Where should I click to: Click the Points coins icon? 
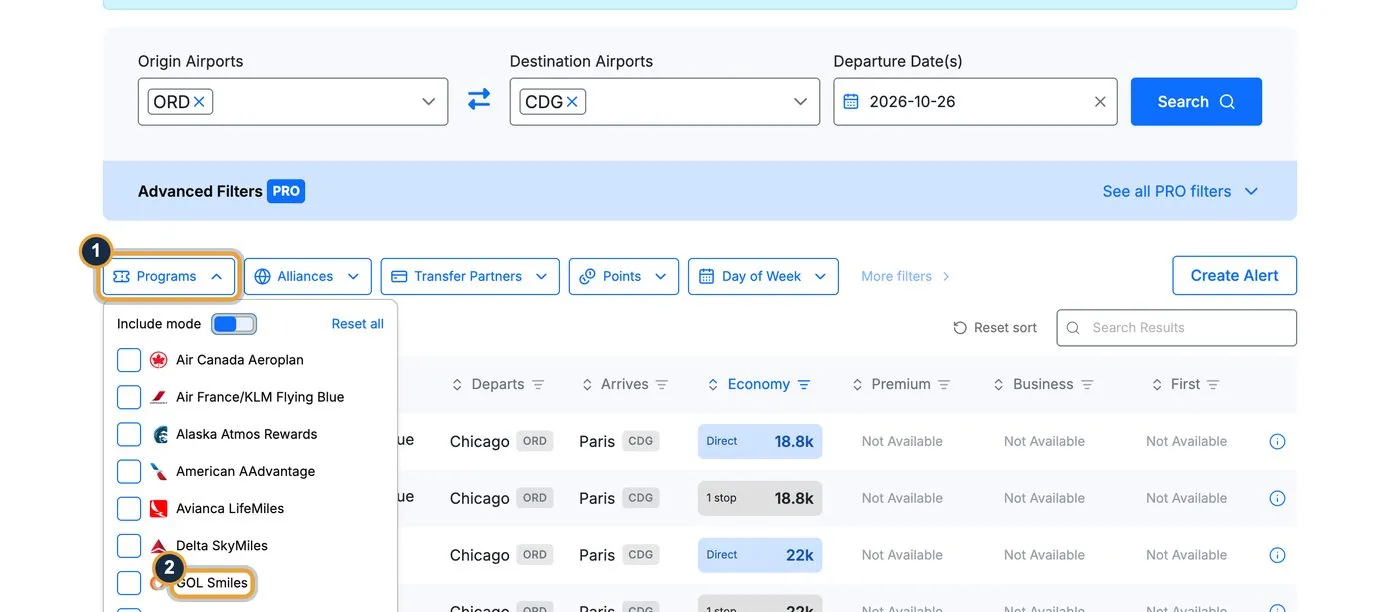(x=587, y=277)
